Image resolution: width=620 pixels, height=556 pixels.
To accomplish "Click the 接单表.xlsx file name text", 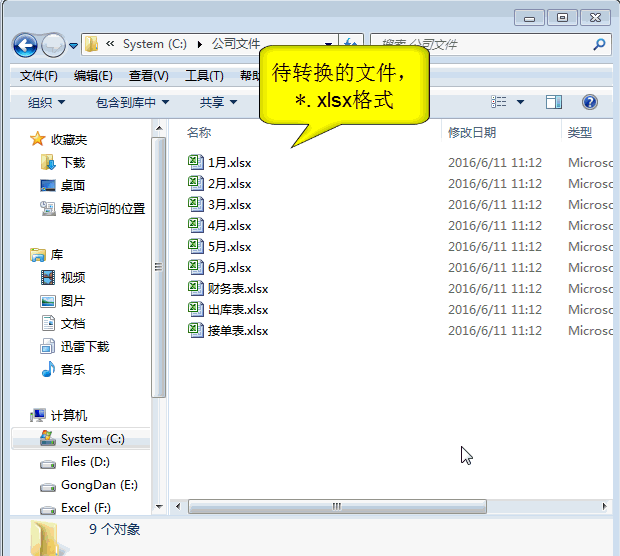I will click(x=238, y=330).
